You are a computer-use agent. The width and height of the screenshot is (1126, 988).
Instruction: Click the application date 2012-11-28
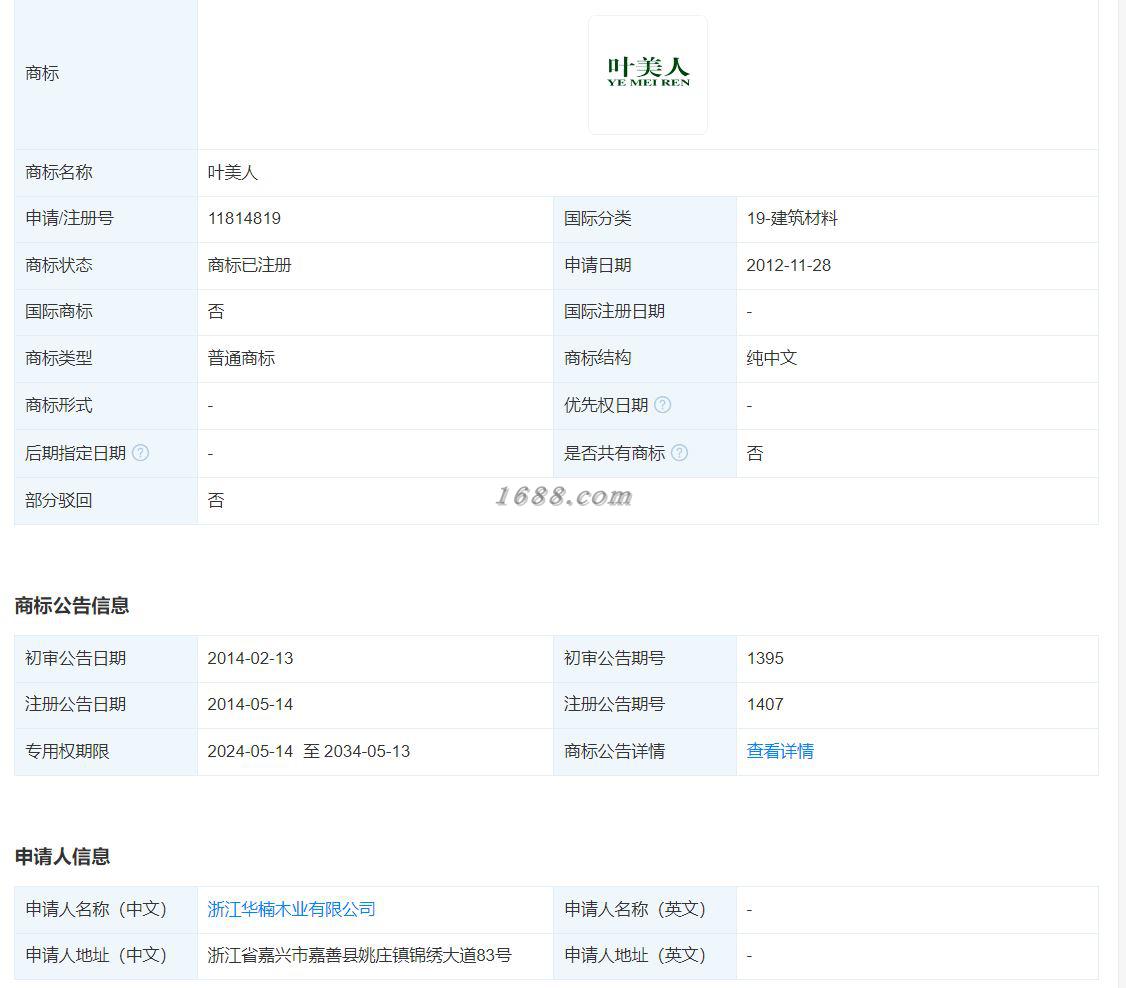click(x=788, y=265)
